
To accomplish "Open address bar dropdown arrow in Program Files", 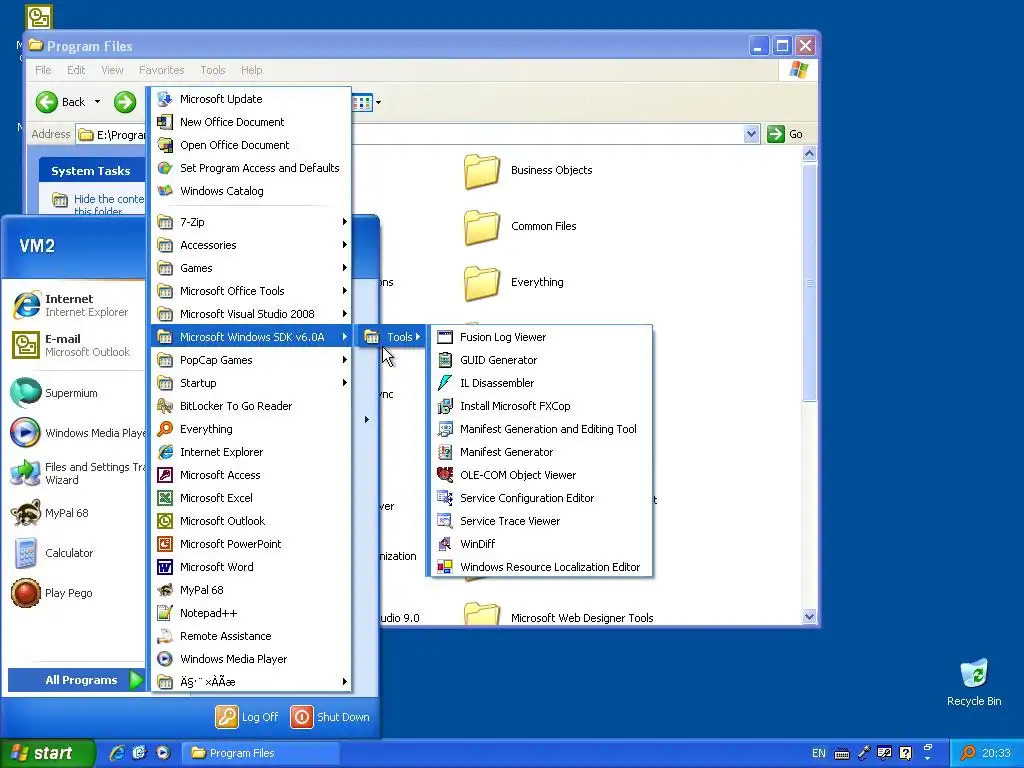I will (x=751, y=134).
